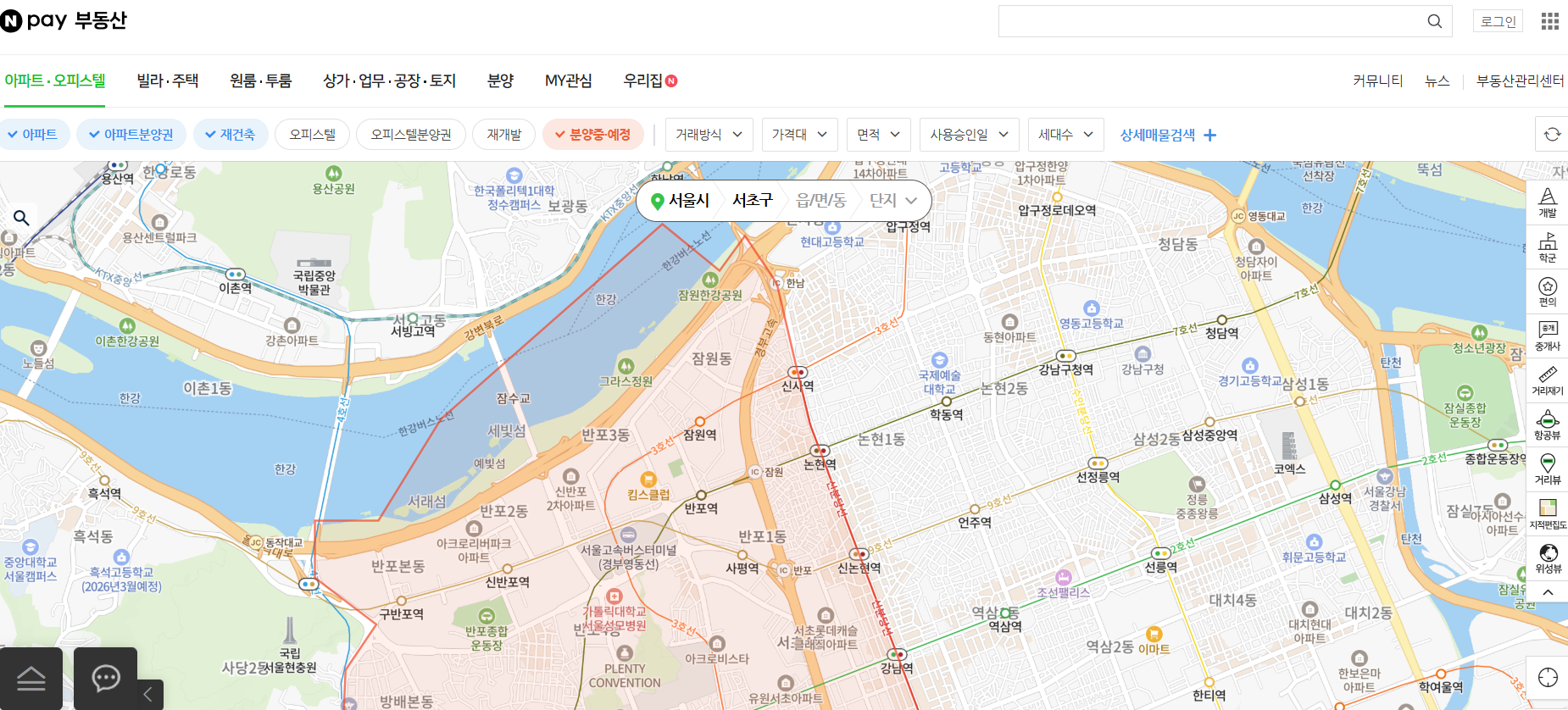Expand the 가격대 dropdown
This screenshot has height=710, width=1568.
(799, 135)
